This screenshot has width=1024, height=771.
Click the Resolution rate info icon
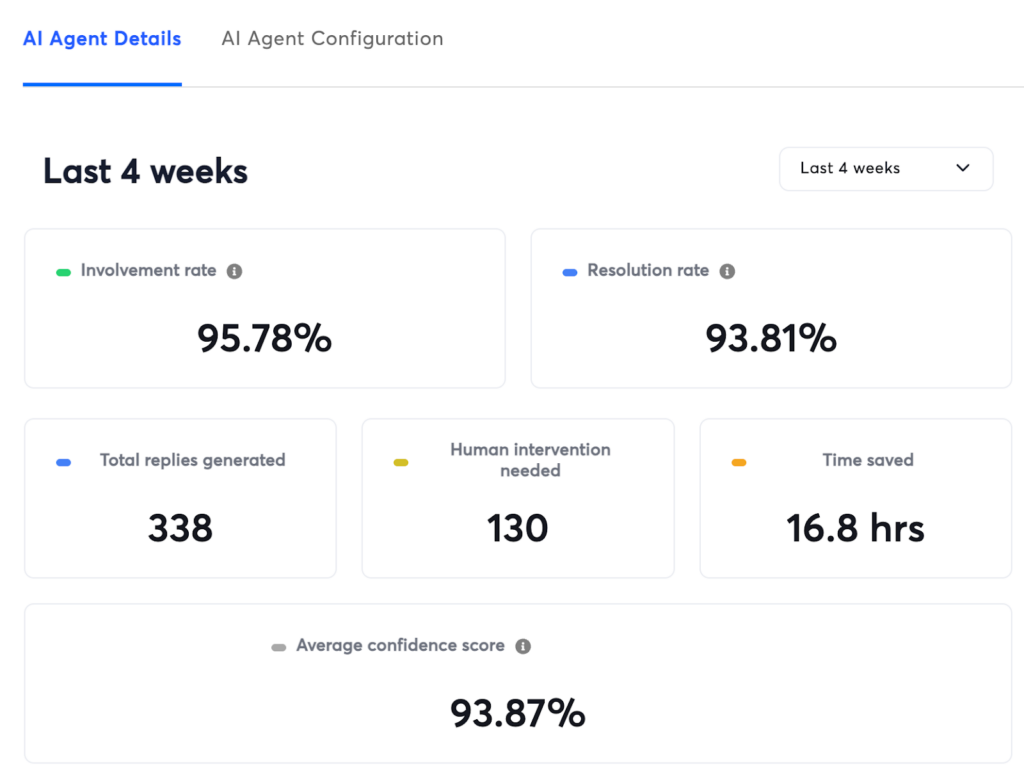[727, 271]
